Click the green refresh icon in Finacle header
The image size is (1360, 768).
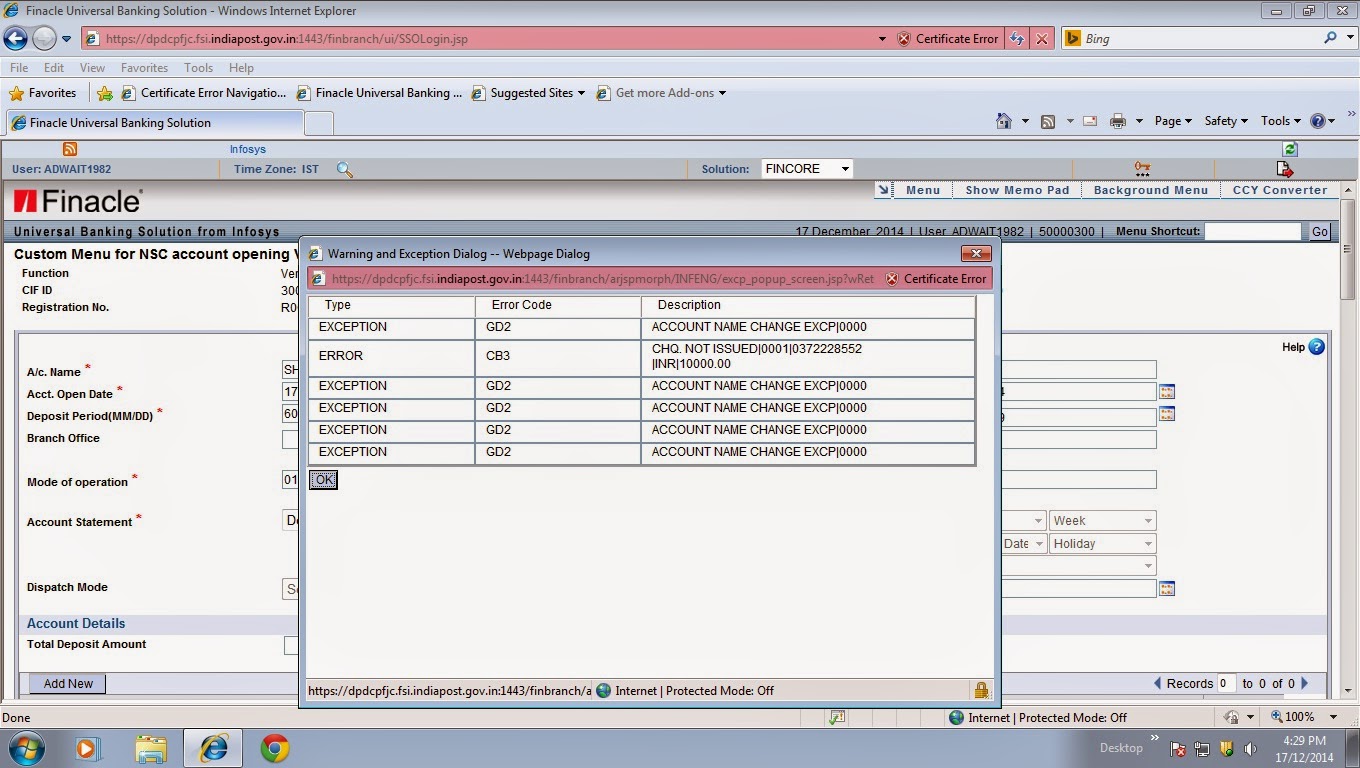[1290, 149]
